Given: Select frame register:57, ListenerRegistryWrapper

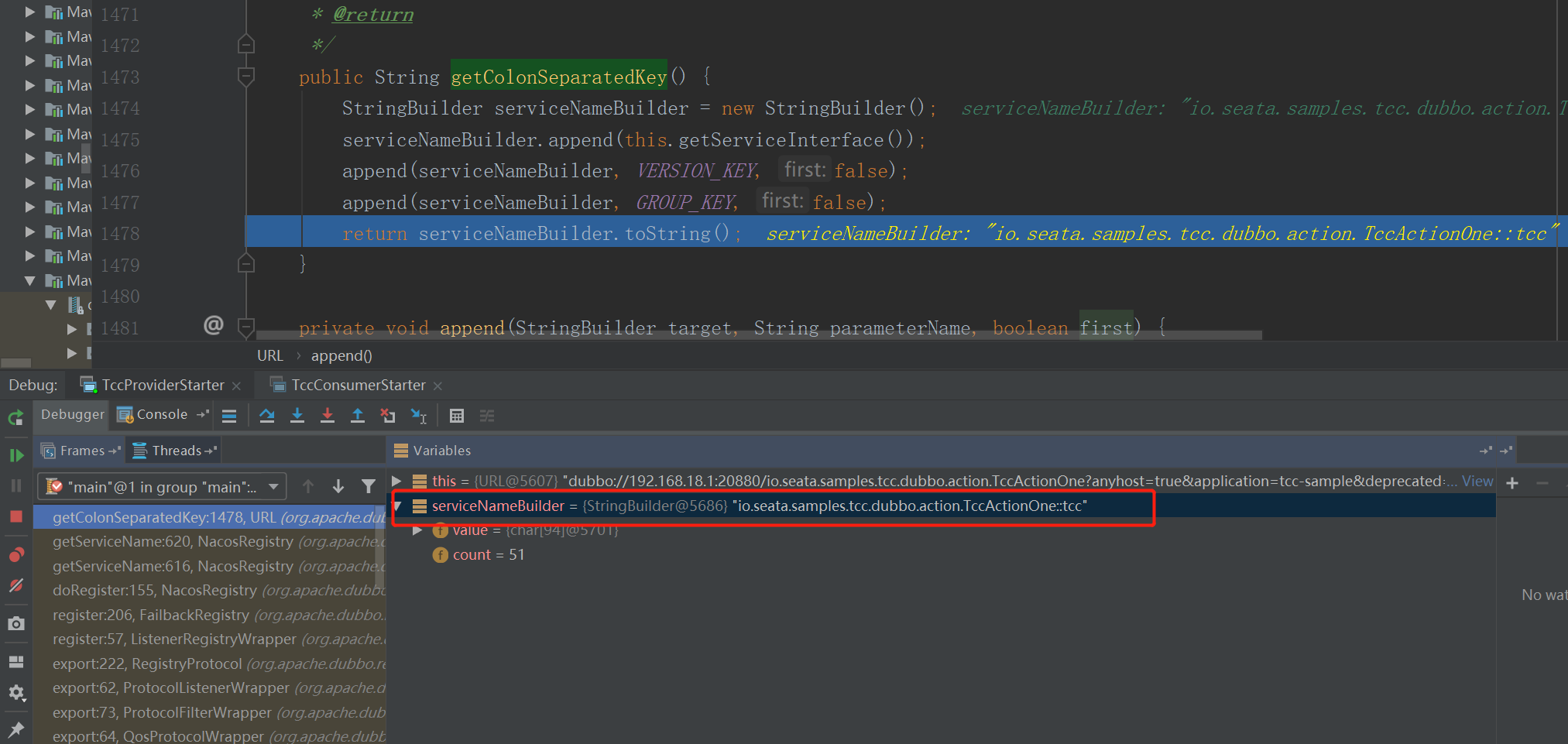Looking at the screenshot, I should point(210,639).
